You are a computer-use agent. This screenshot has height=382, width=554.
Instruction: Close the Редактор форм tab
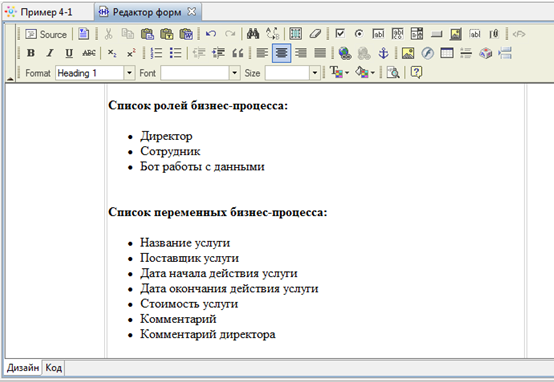[x=191, y=12]
